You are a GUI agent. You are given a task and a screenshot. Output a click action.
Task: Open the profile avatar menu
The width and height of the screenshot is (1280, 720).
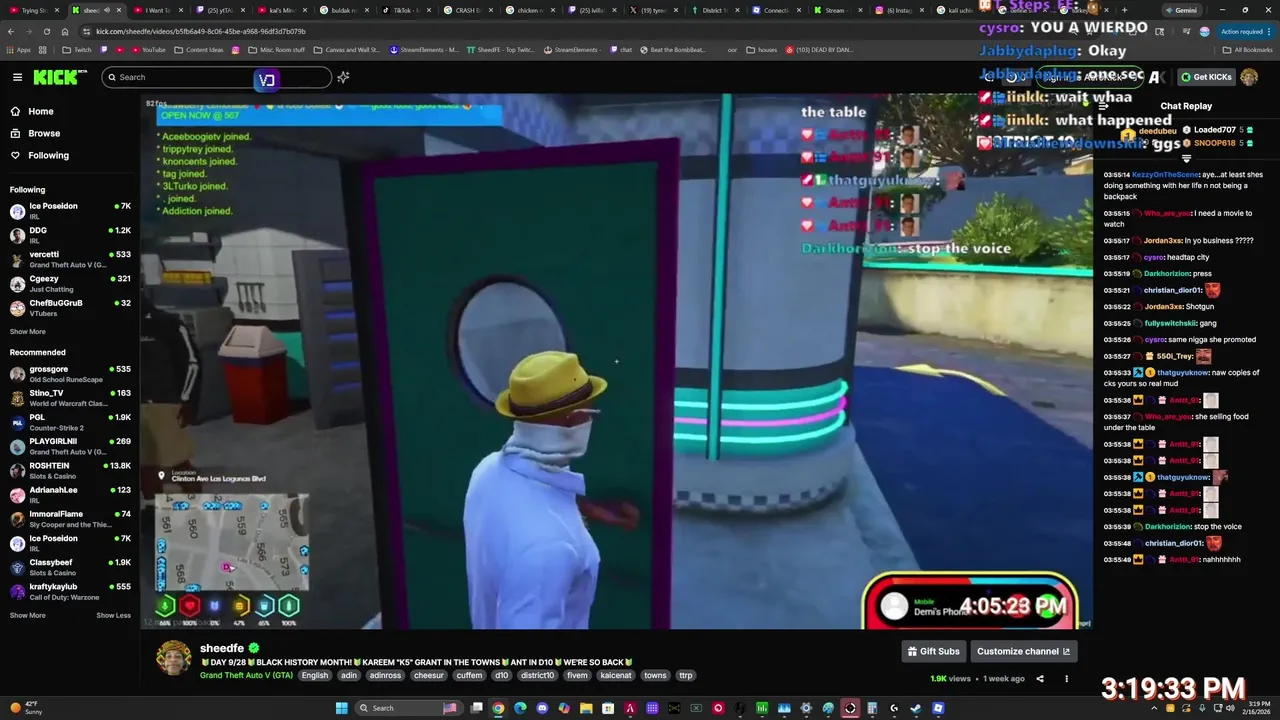coord(1249,77)
